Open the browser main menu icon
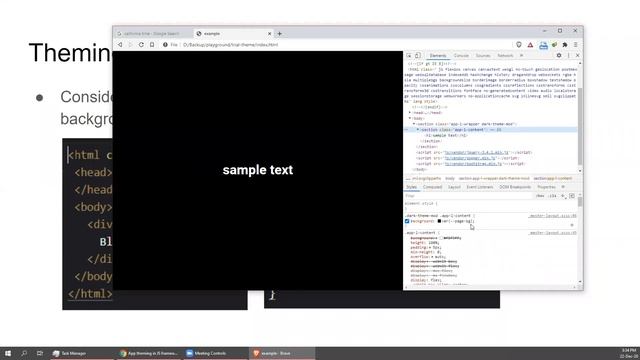The width and height of the screenshot is (640, 360). (x=576, y=44)
